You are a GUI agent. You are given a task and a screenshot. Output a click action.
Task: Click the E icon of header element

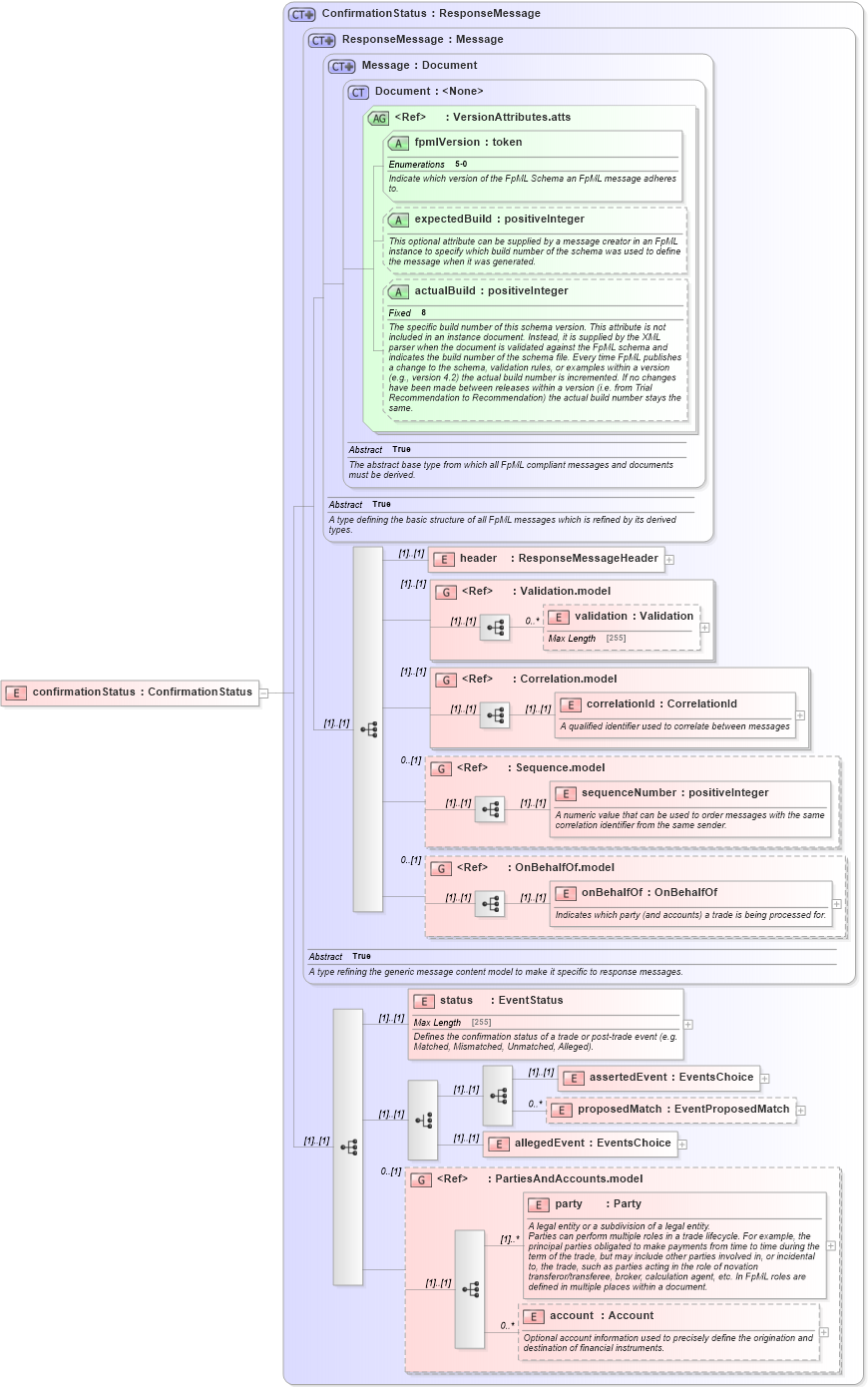tap(444, 559)
